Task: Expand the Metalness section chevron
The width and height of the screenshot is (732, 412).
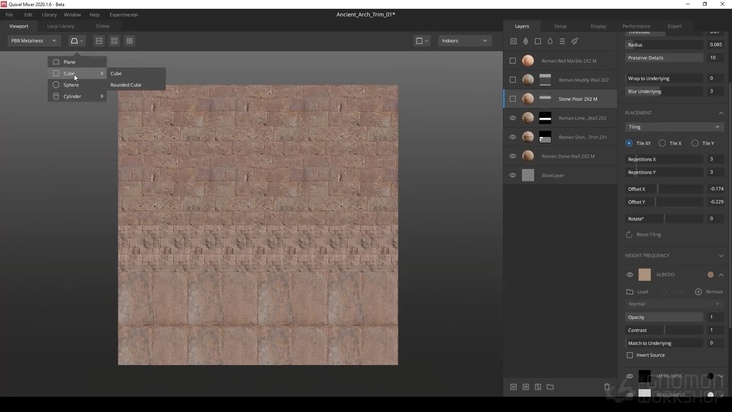Action: pyautogui.click(x=721, y=376)
